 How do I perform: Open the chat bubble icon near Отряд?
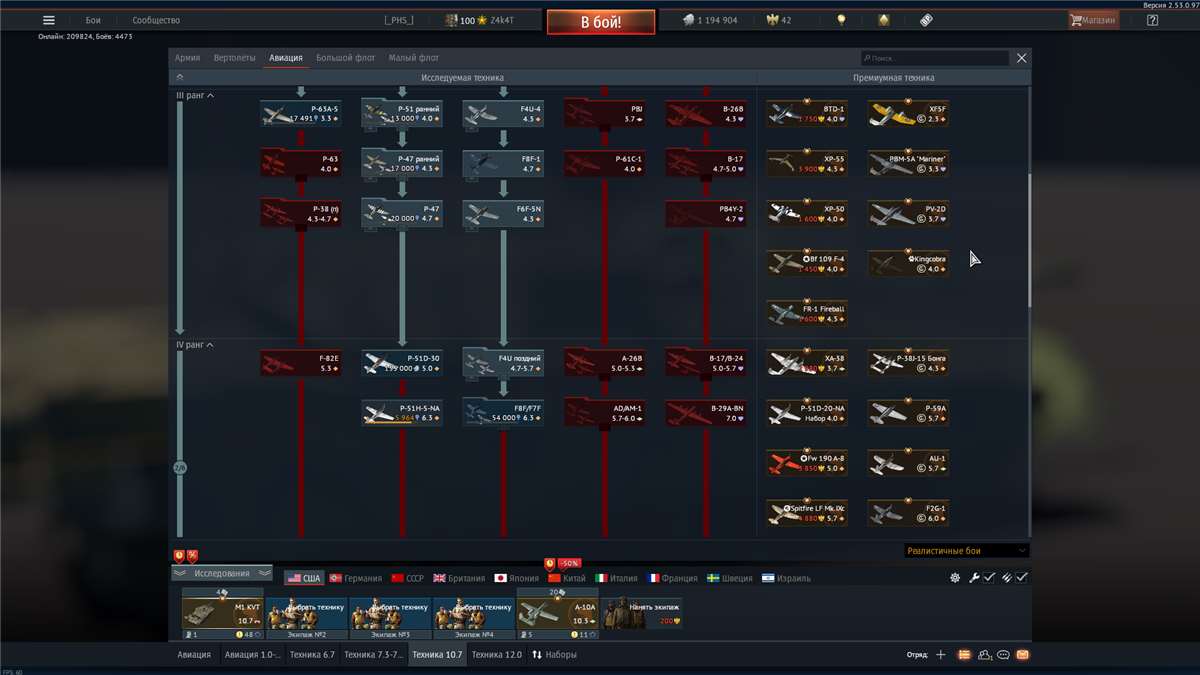1003,654
